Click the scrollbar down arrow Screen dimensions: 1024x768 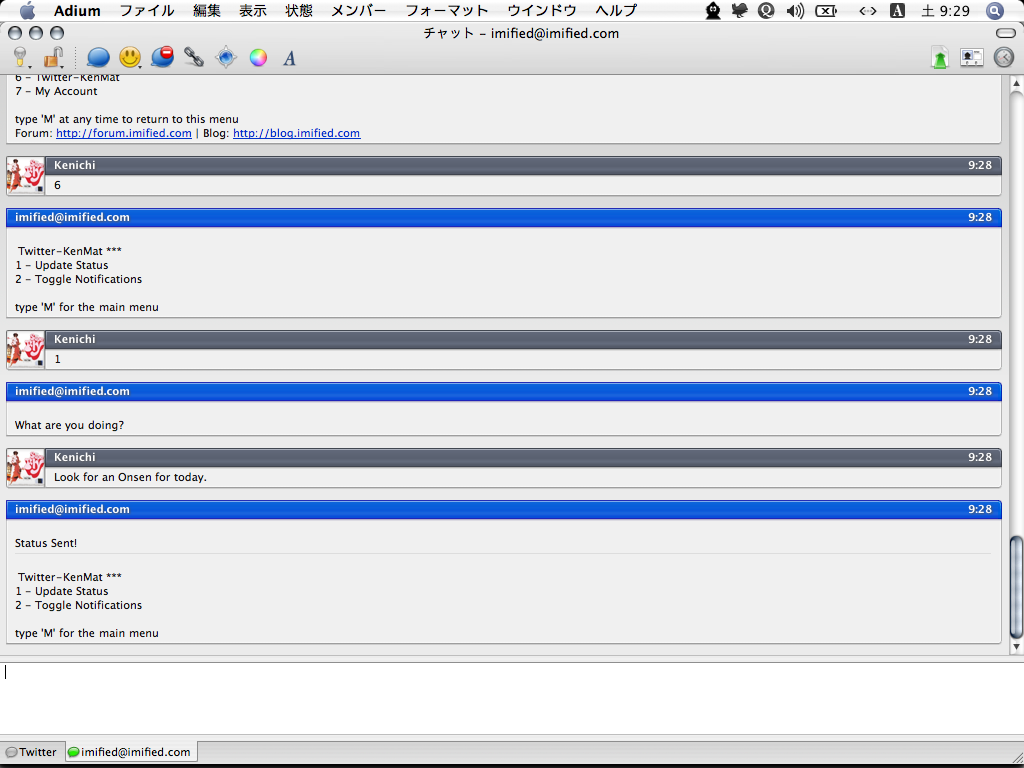[x=1016, y=647]
